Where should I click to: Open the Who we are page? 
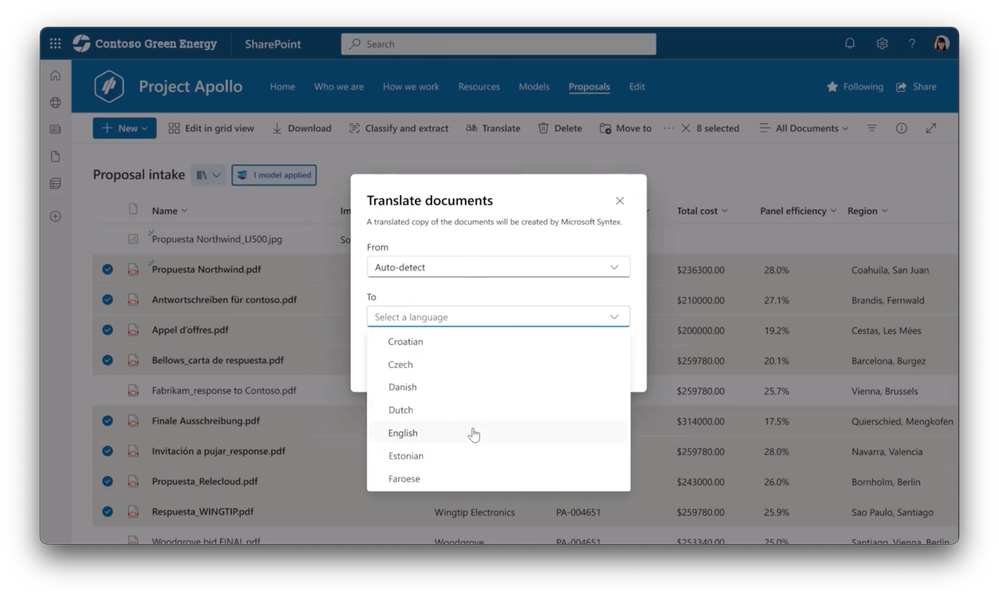[x=339, y=87]
